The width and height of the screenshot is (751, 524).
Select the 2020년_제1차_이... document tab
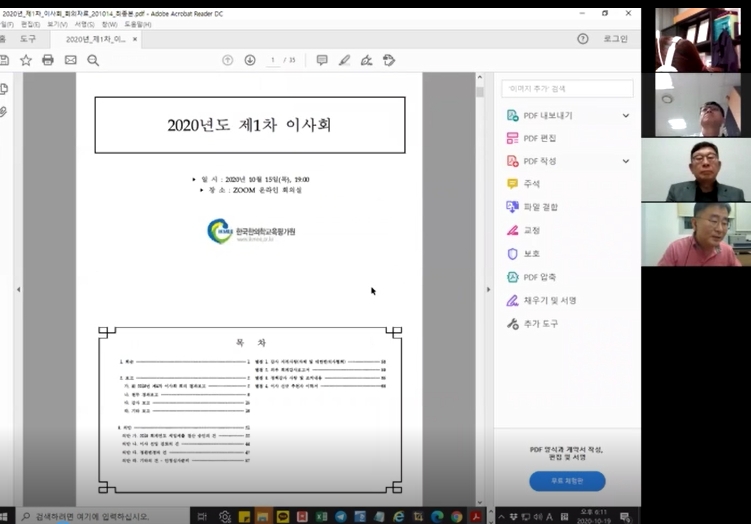coord(95,39)
